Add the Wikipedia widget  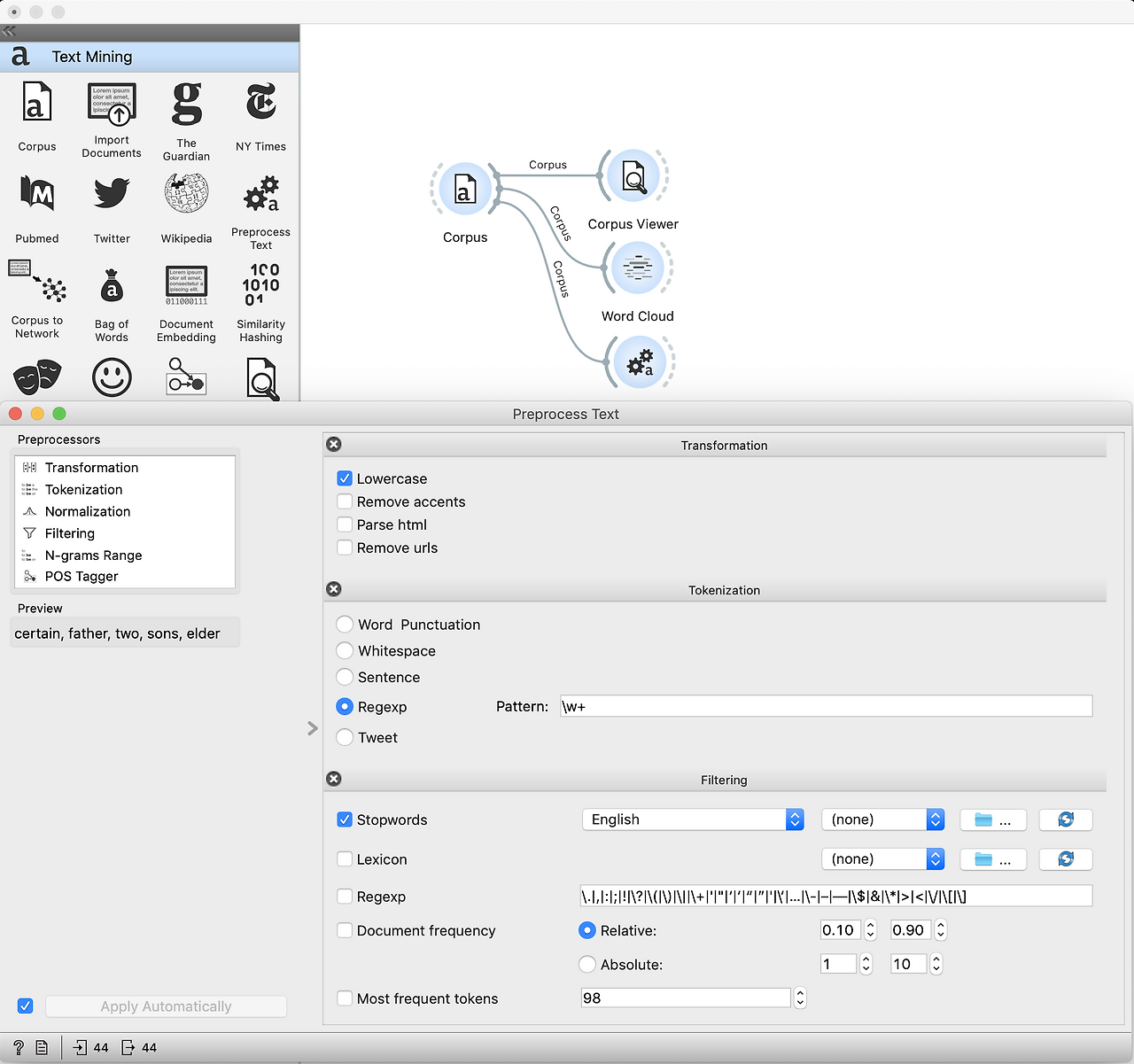tap(186, 209)
